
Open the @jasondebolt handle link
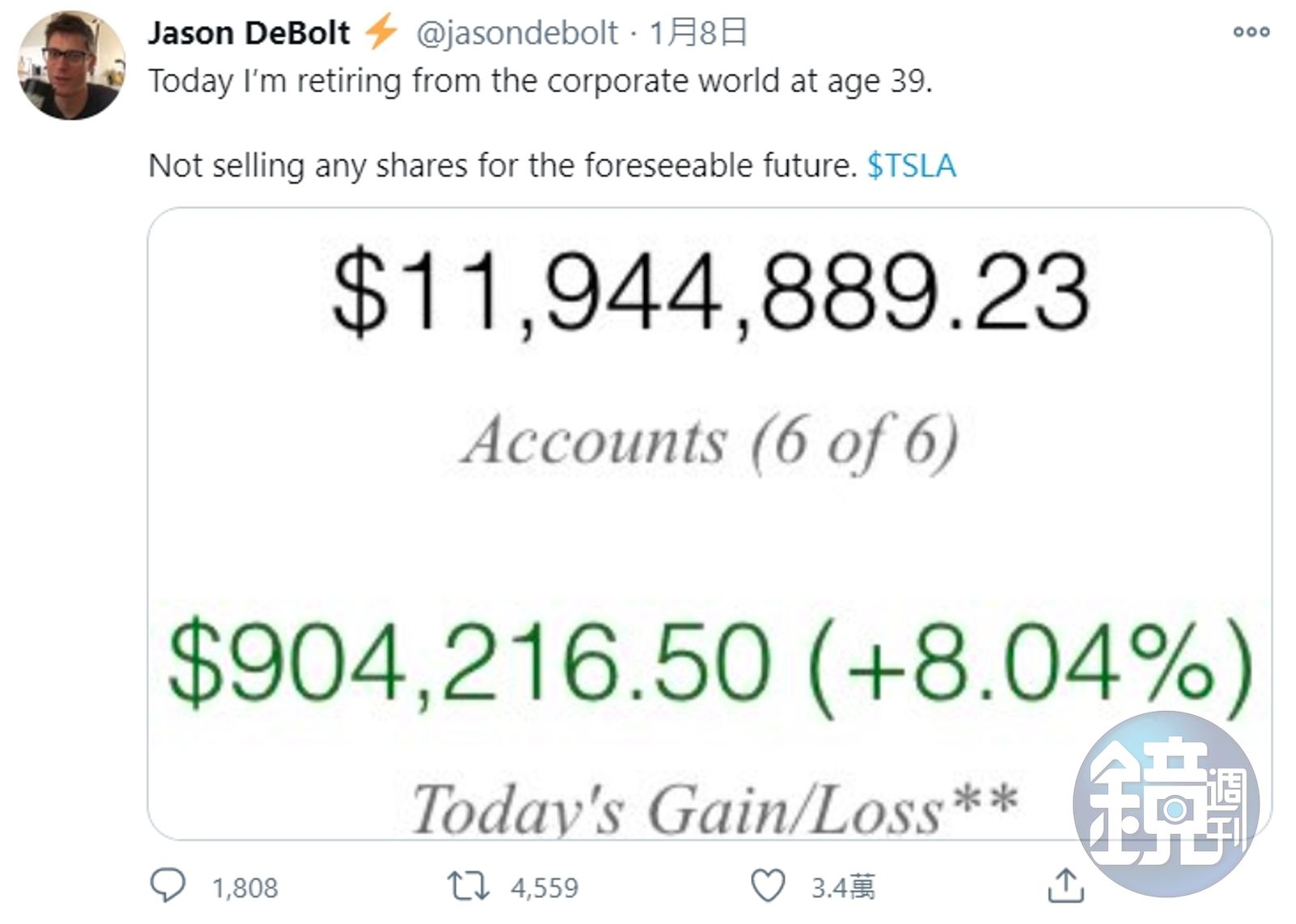coord(517,33)
